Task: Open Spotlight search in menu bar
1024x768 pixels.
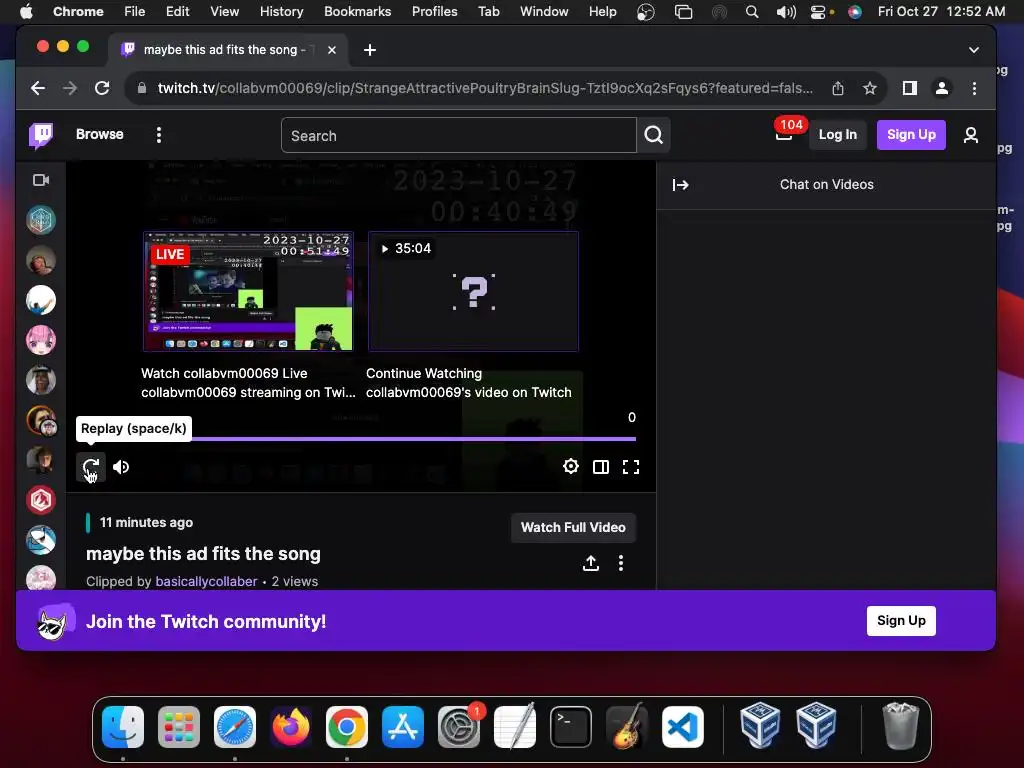Action: point(752,11)
